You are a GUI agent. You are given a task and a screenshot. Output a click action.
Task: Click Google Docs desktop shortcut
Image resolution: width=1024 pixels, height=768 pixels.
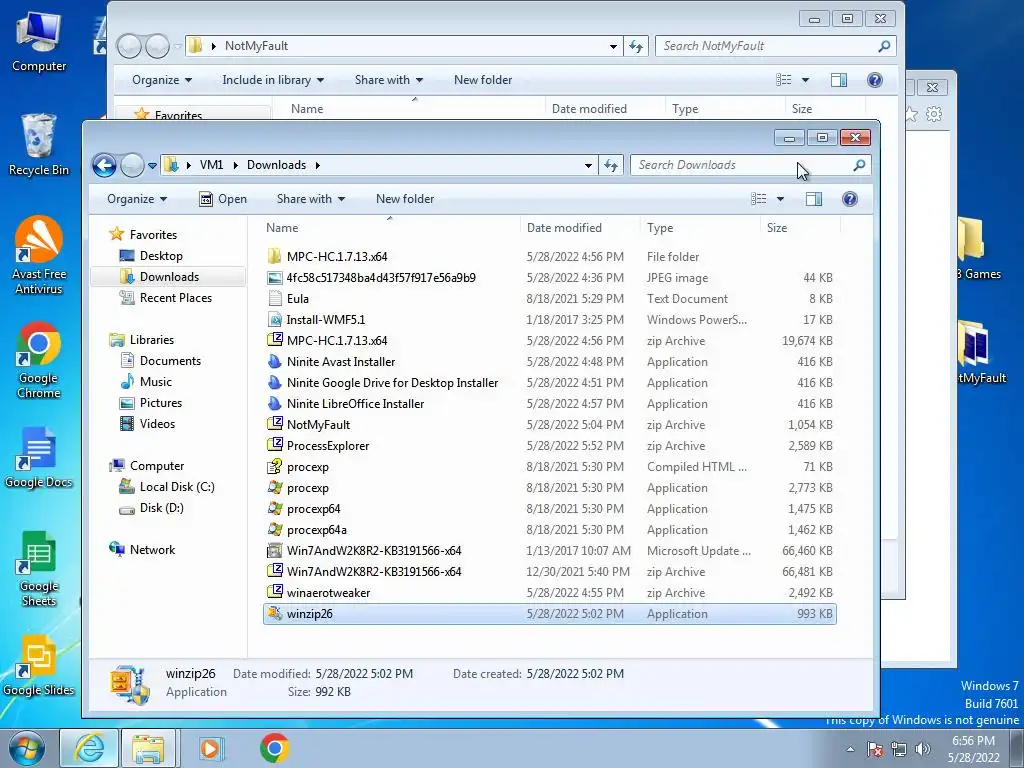(x=39, y=457)
